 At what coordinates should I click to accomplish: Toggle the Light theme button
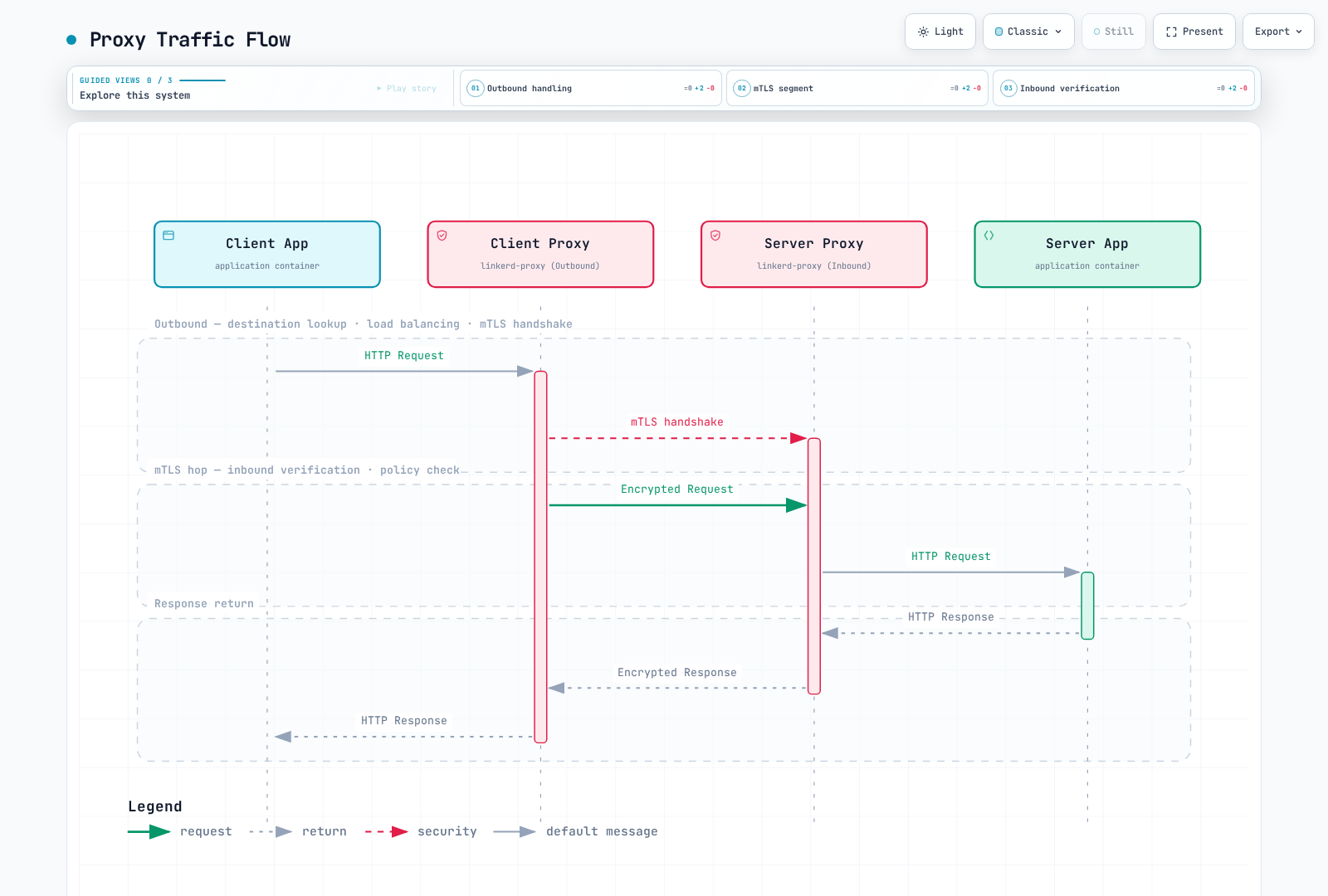(940, 32)
